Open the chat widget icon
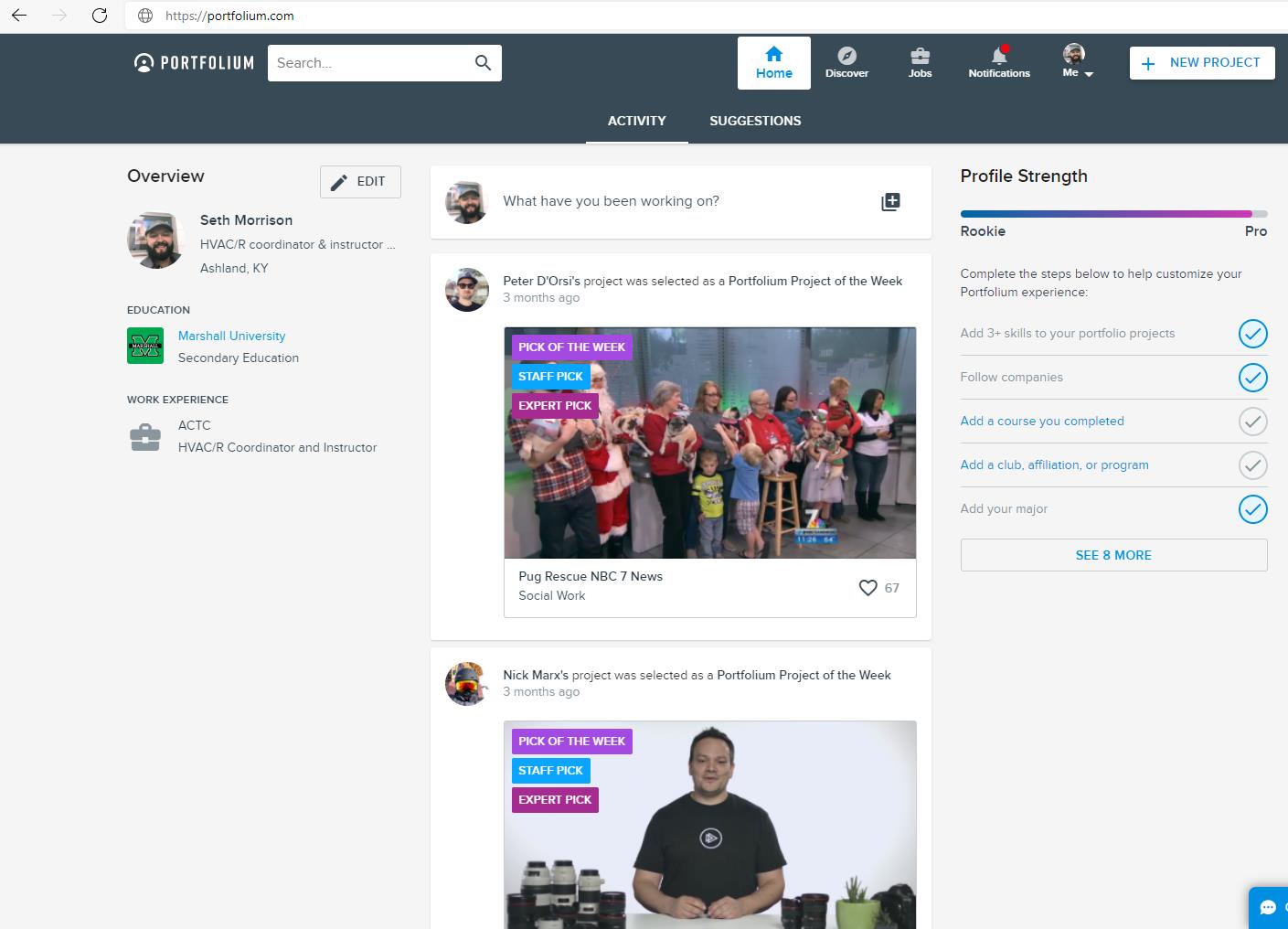This screenshot has width=1288, height=929. 1268,907
